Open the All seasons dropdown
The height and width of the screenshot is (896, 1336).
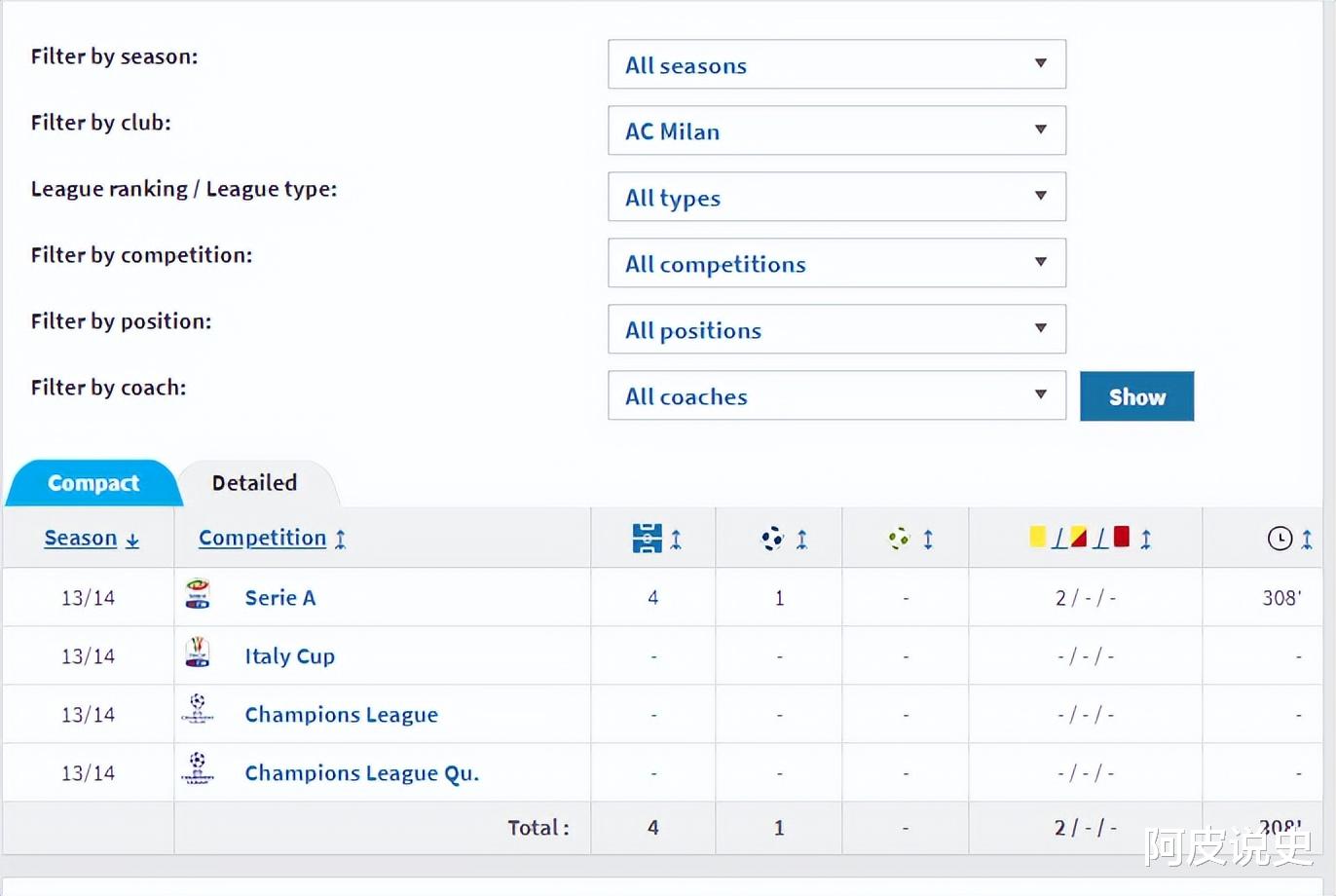point(836,65)
